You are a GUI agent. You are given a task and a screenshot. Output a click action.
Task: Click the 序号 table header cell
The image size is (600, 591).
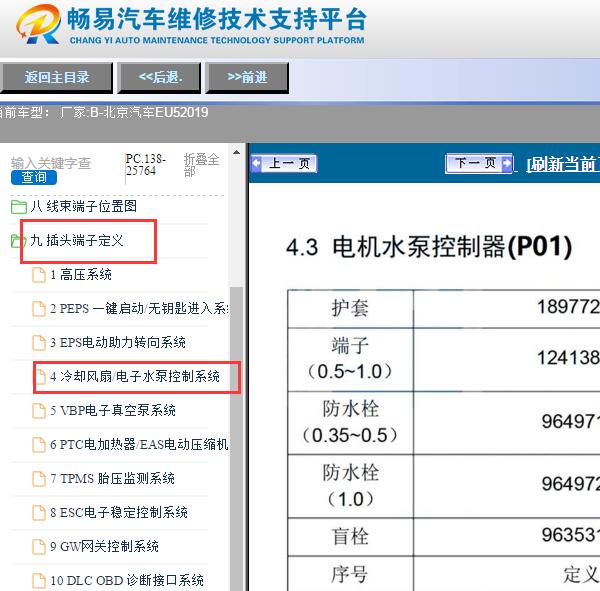point(351,574)
